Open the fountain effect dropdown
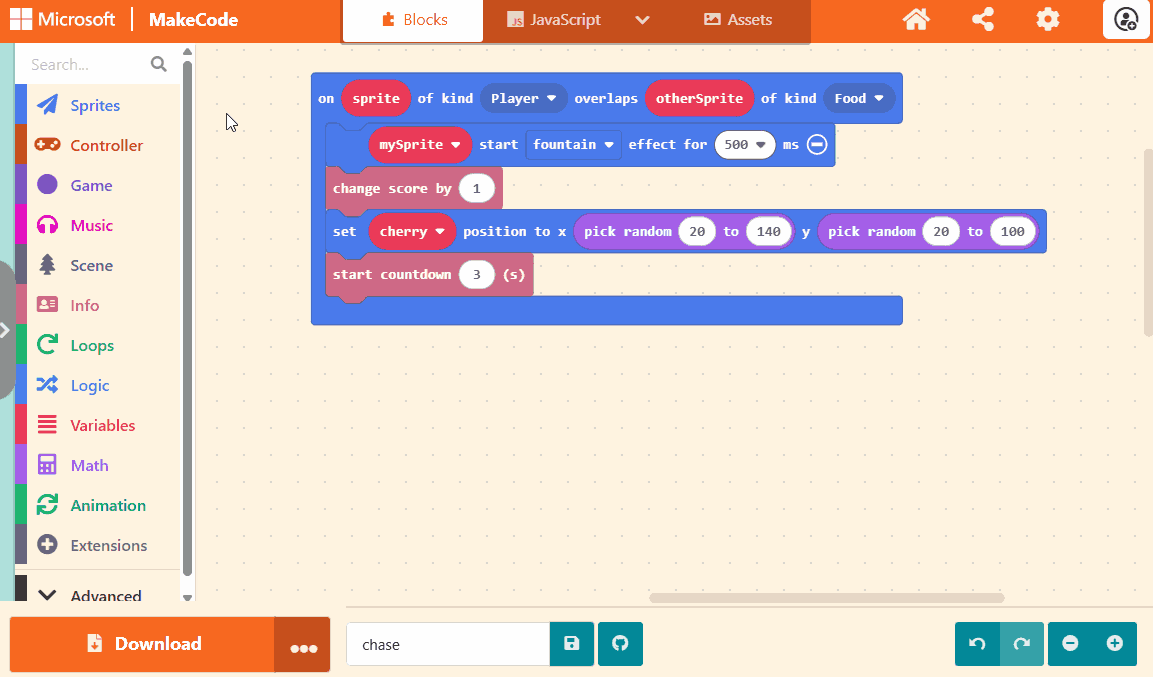Image resolution: width=1153 pixels, height=677 pixels. tap(574, 145)
